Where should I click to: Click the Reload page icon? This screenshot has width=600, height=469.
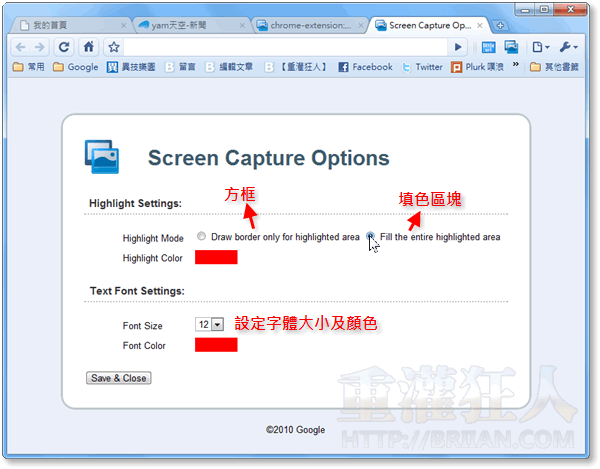pos(65,47)
